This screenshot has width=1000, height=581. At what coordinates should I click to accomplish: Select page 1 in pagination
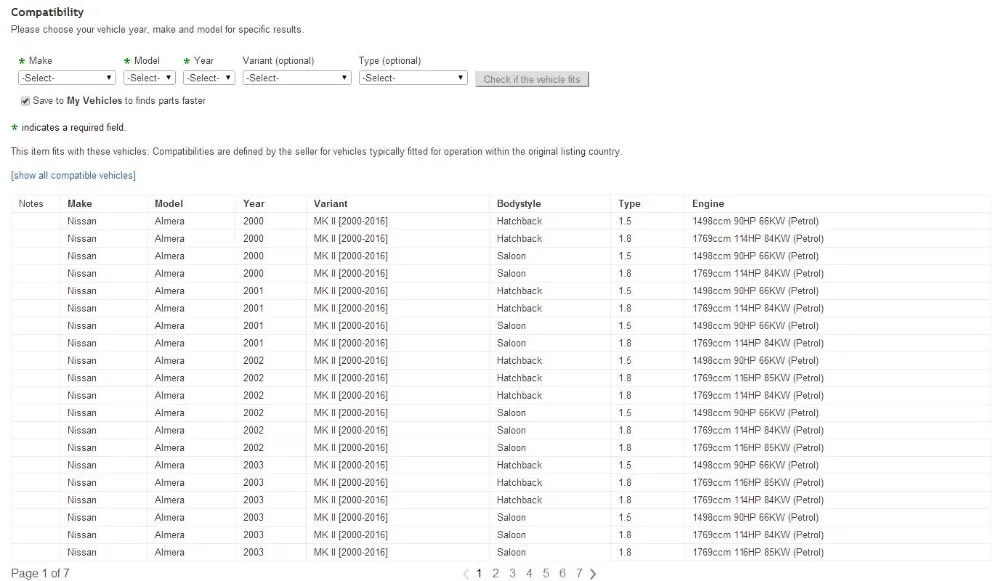479,573
